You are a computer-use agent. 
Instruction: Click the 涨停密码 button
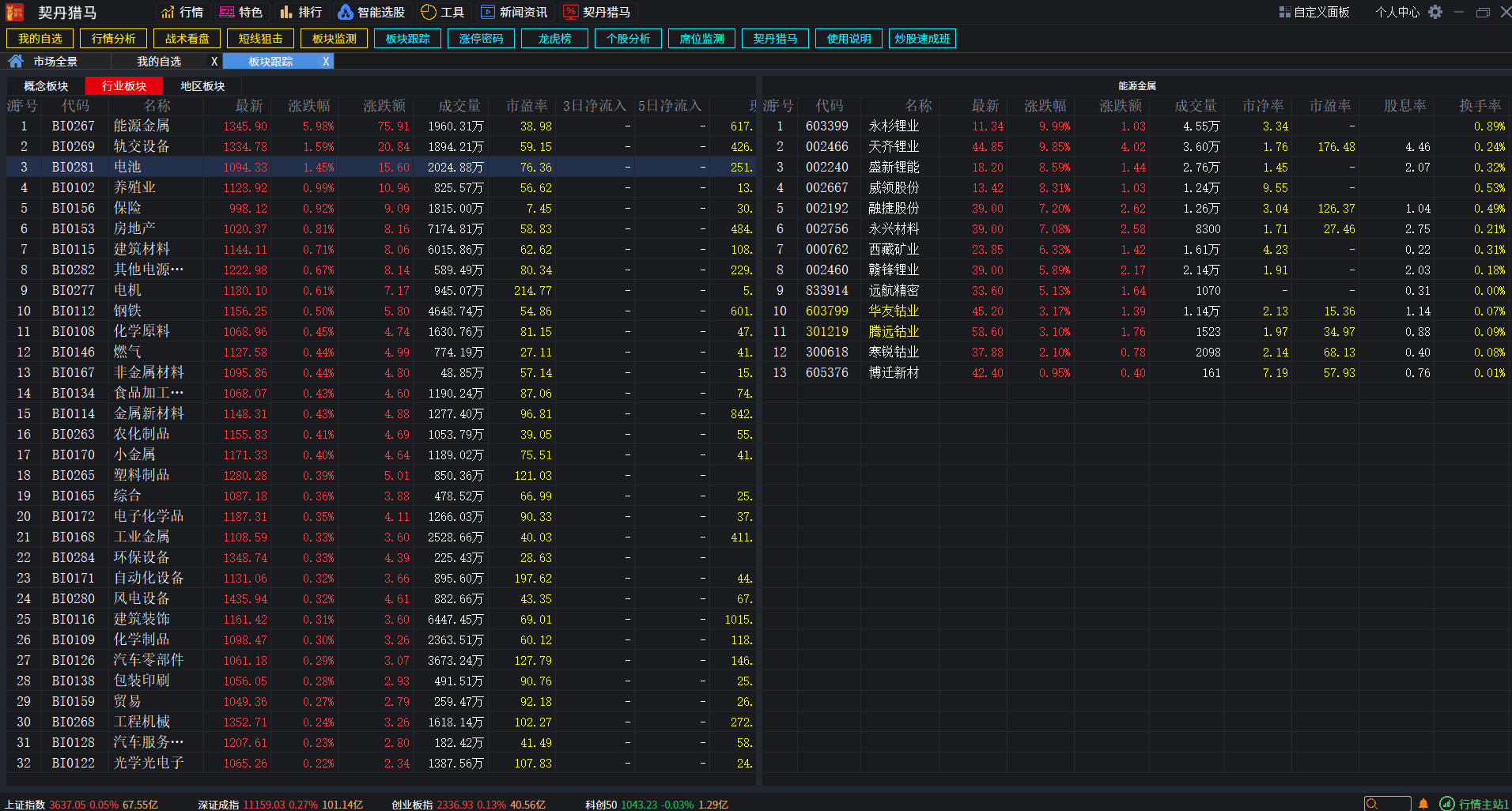coord(481,37)
